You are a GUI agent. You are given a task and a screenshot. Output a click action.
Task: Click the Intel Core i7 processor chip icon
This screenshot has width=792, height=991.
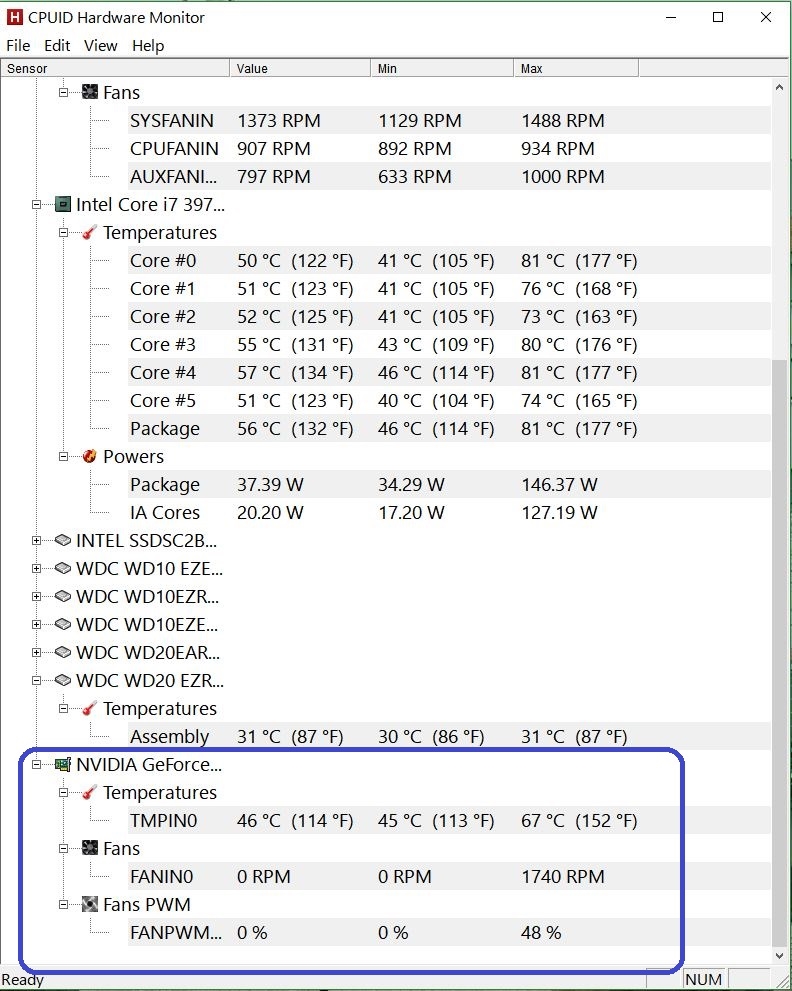click(x=63, y=205)
